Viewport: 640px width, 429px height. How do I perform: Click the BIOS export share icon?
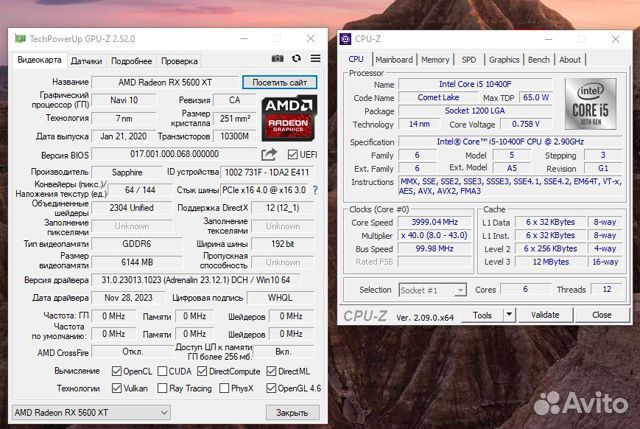[x=269, y=154]
